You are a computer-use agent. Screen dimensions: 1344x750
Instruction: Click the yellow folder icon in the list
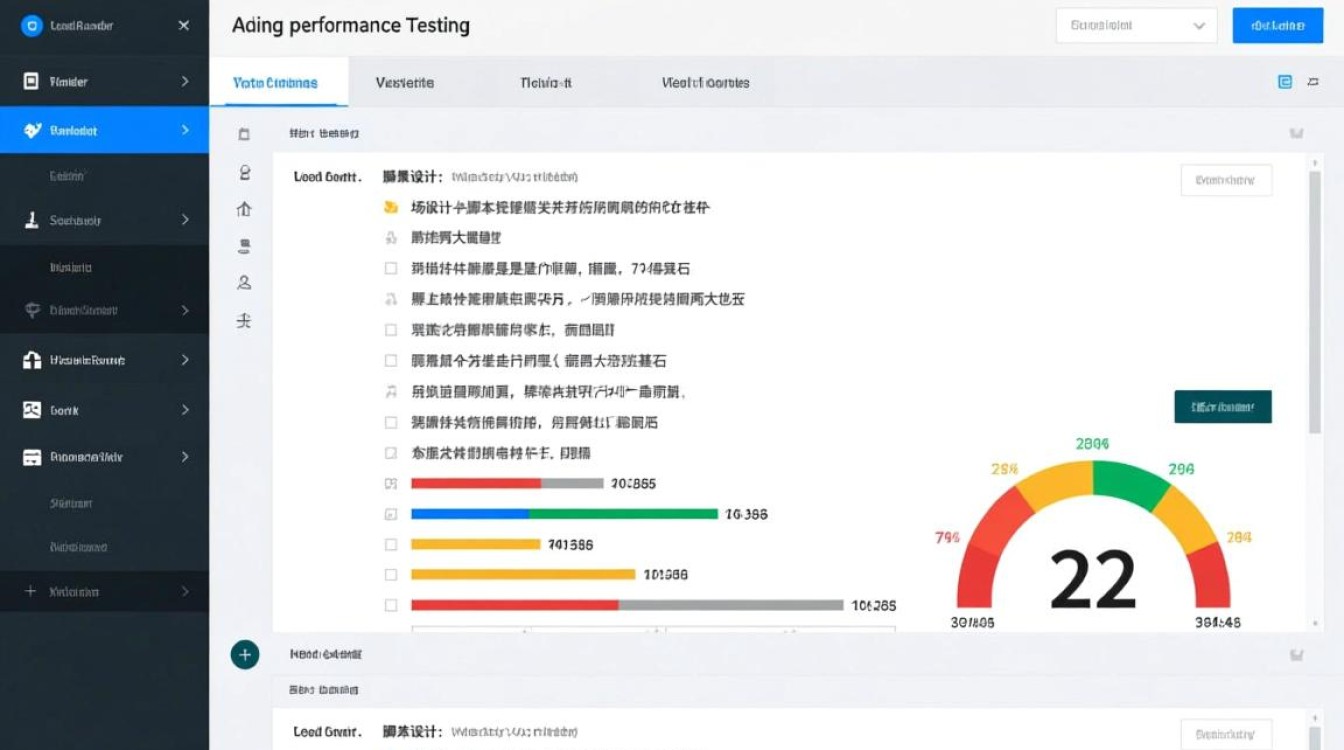[391, 208]
